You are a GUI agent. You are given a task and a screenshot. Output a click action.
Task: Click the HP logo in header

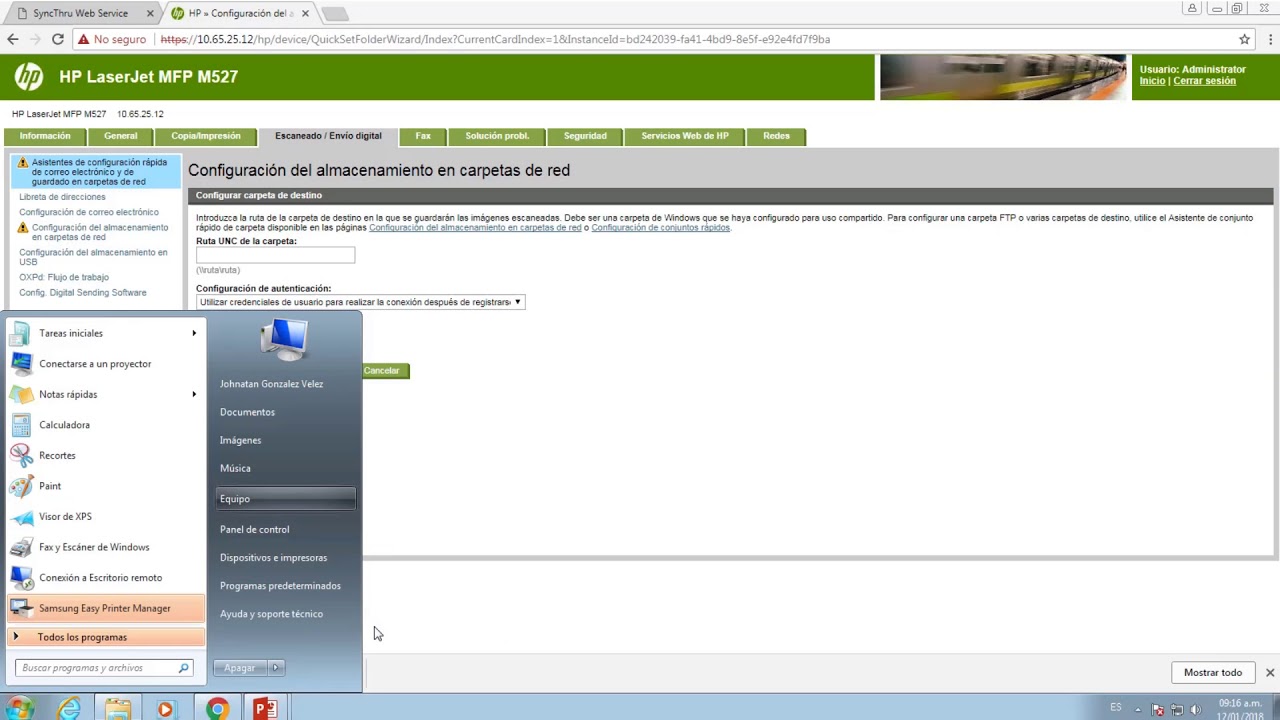point(29,77)
